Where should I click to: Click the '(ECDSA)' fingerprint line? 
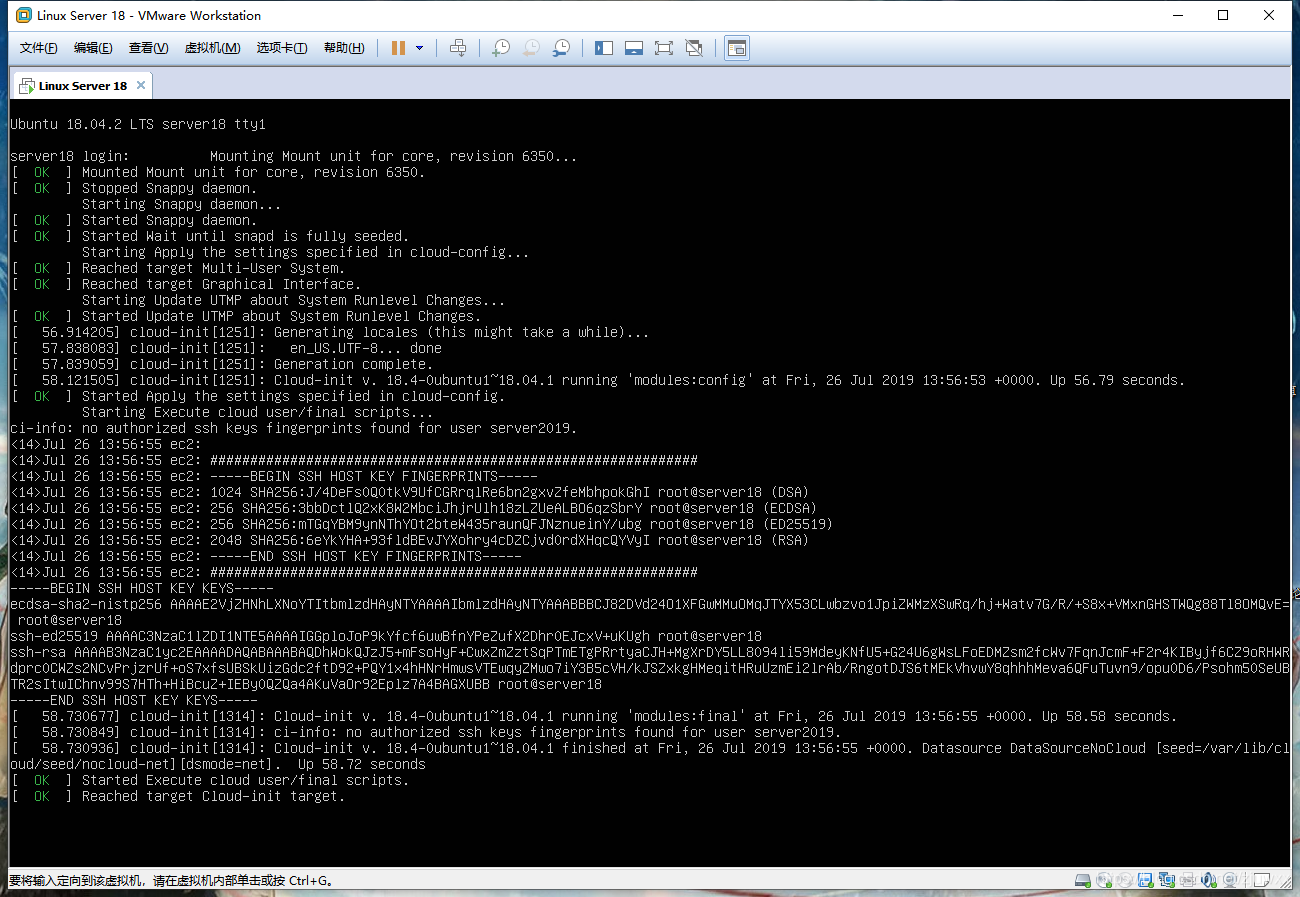click(x=414, y=508)
